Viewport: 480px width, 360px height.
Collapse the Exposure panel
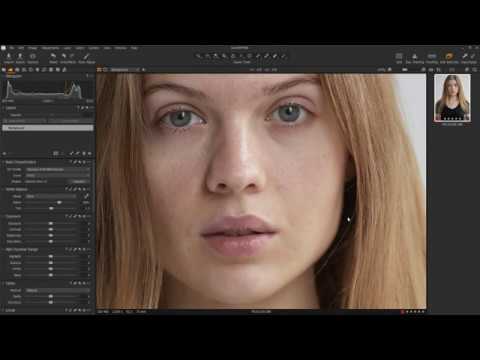4,216
